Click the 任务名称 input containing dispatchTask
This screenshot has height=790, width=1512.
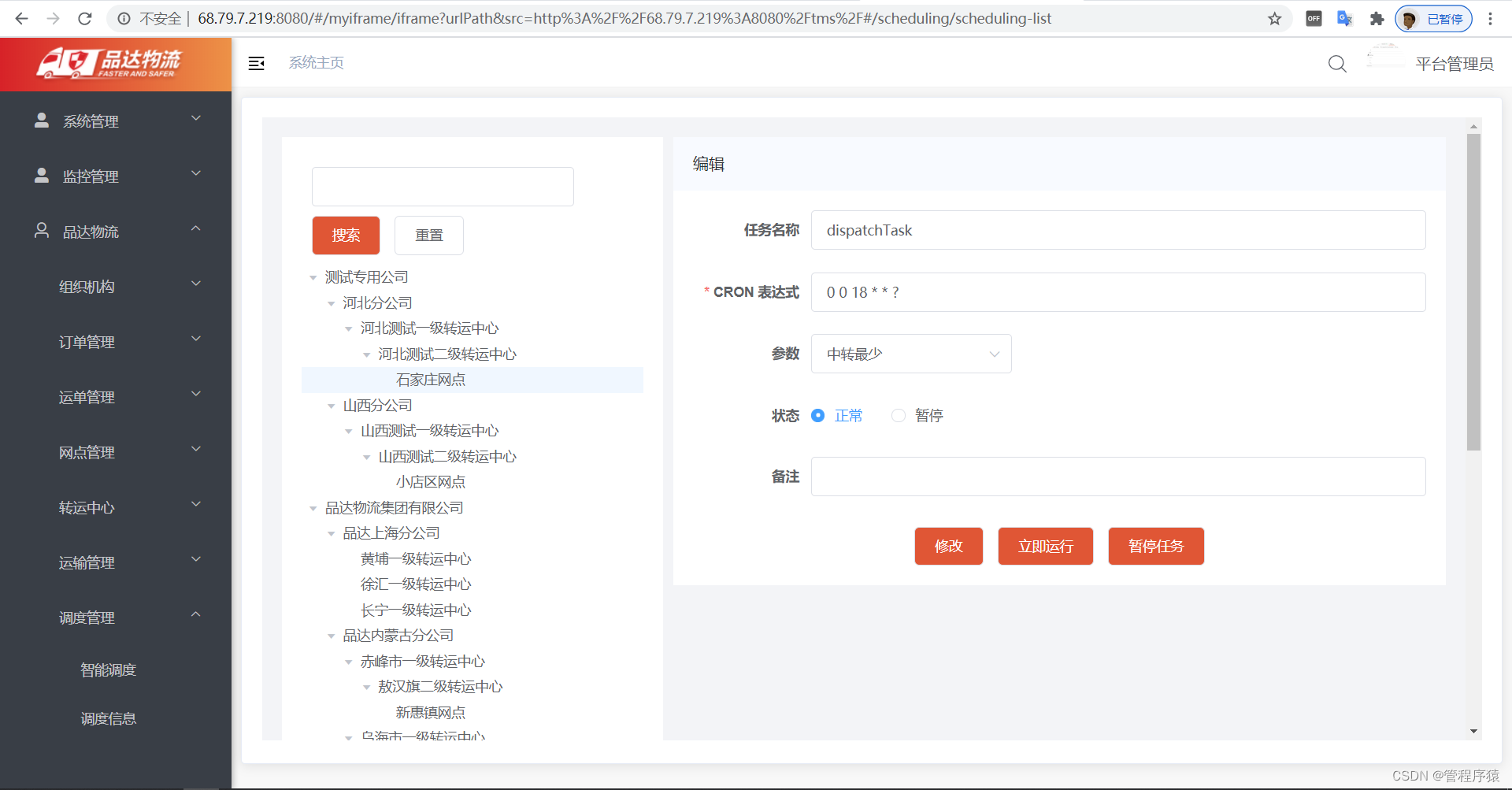(1117, 230)
